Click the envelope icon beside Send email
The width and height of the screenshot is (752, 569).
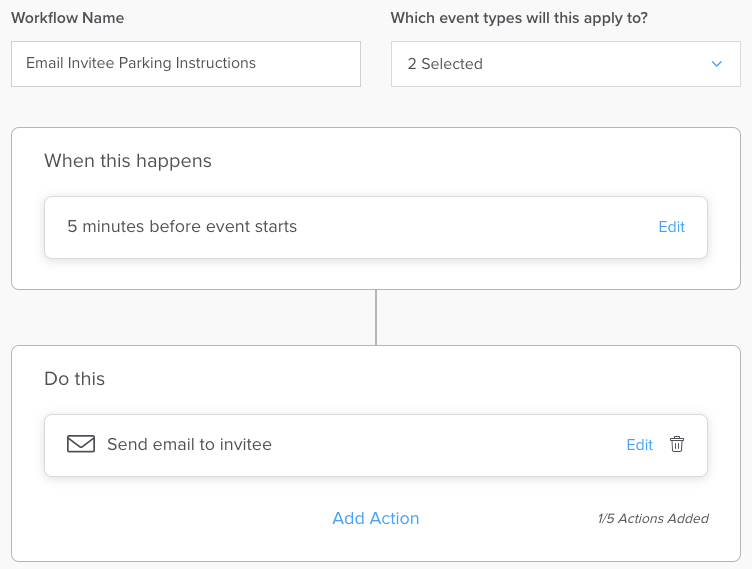(81, 444)
